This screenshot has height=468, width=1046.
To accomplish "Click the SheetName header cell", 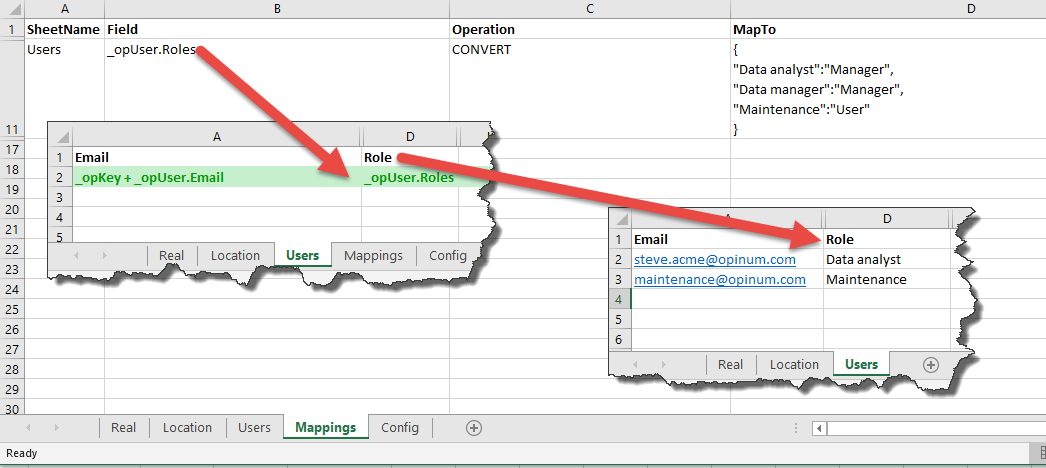I will coord(63,30).
